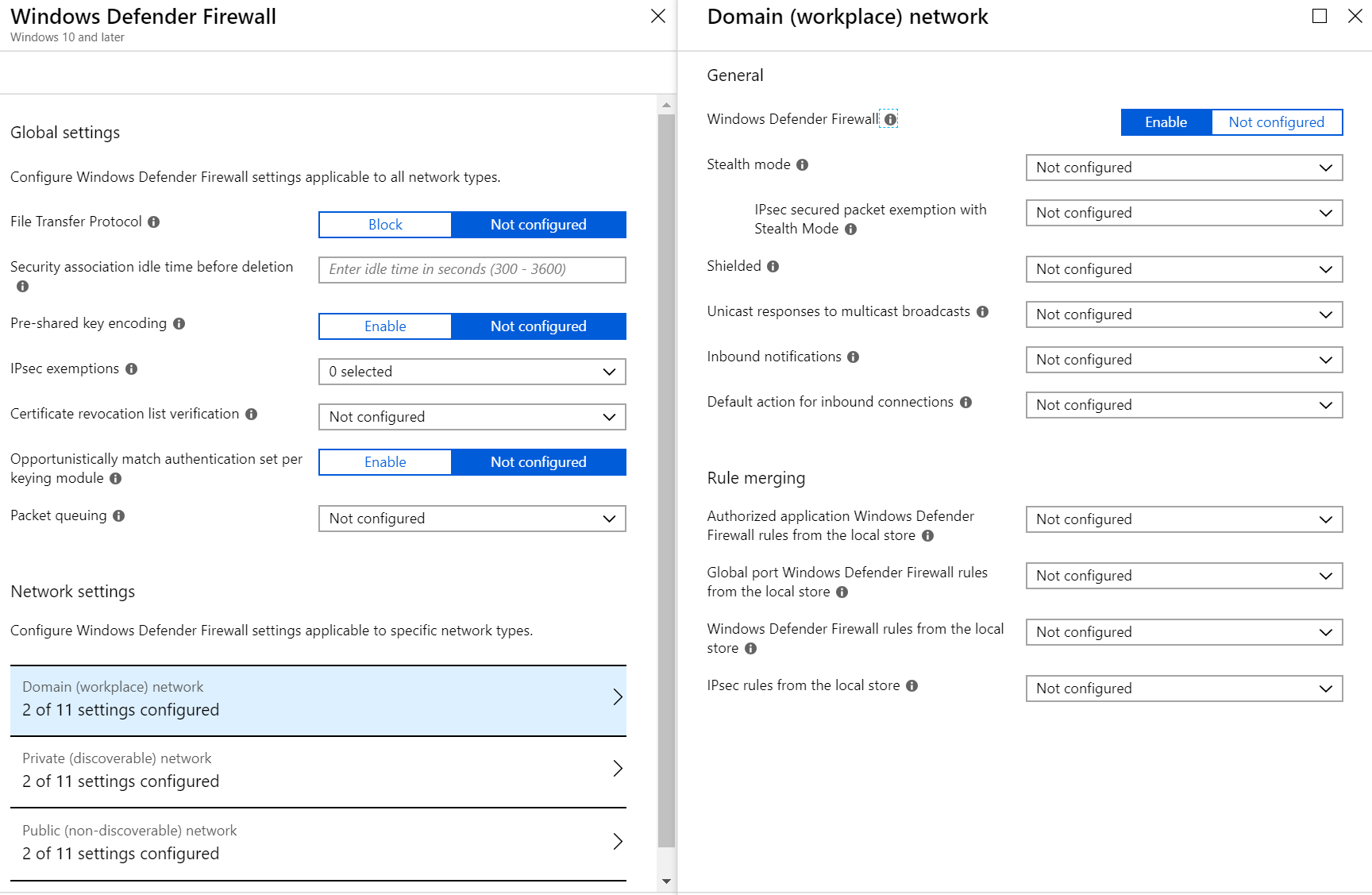Click the Shielded info icon
Image resolution: width=1372 pixels, height=895 pixels.
pos(773,266)
